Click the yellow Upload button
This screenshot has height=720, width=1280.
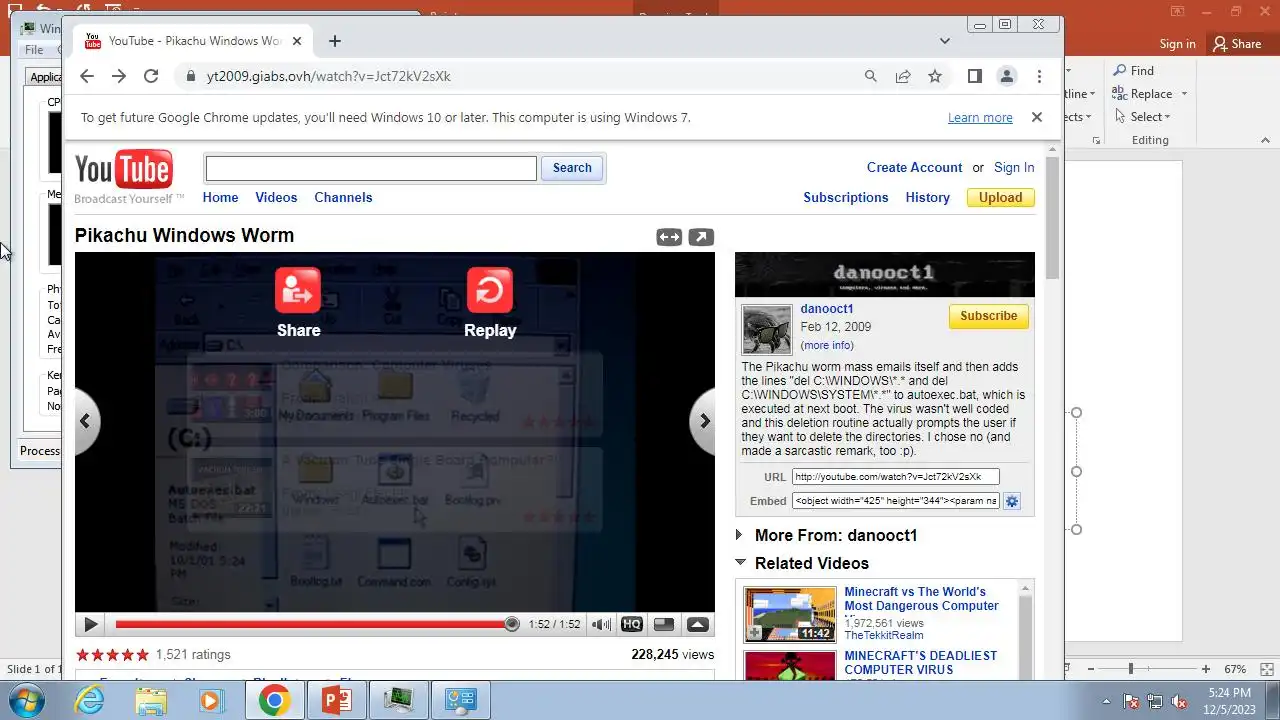coord(1000,197)
